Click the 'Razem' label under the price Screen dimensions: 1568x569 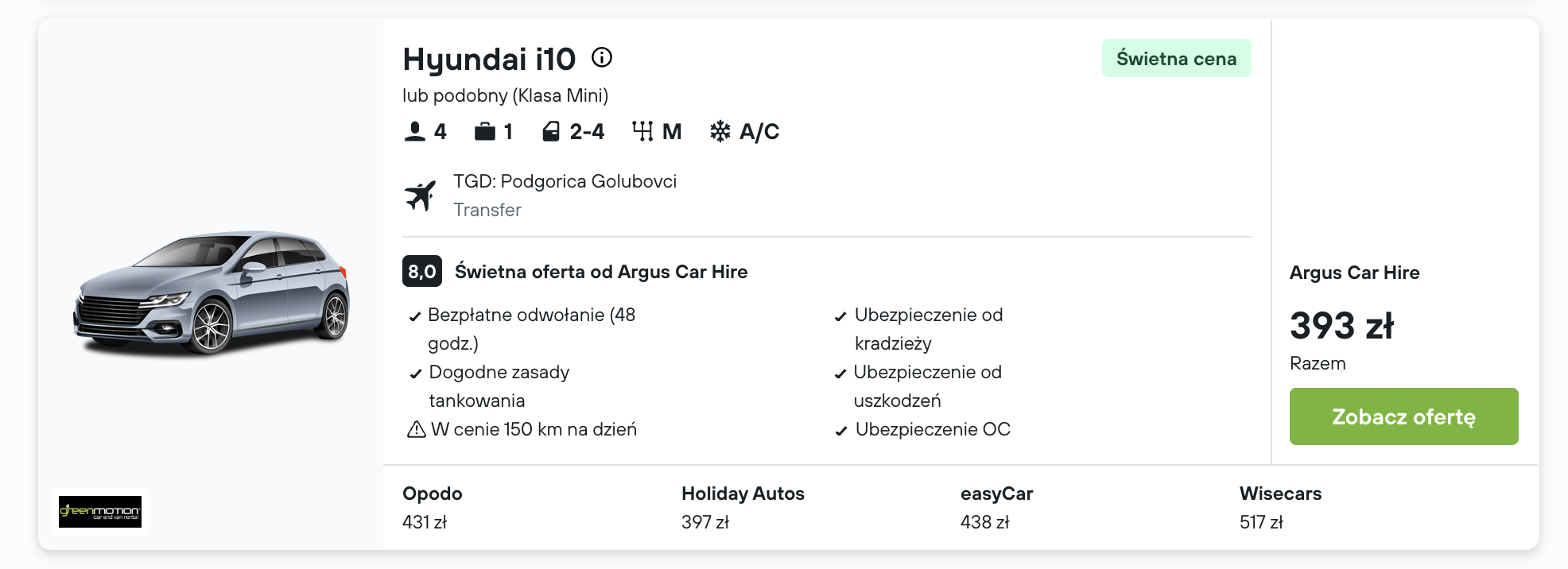click(x=1318, y=363)
